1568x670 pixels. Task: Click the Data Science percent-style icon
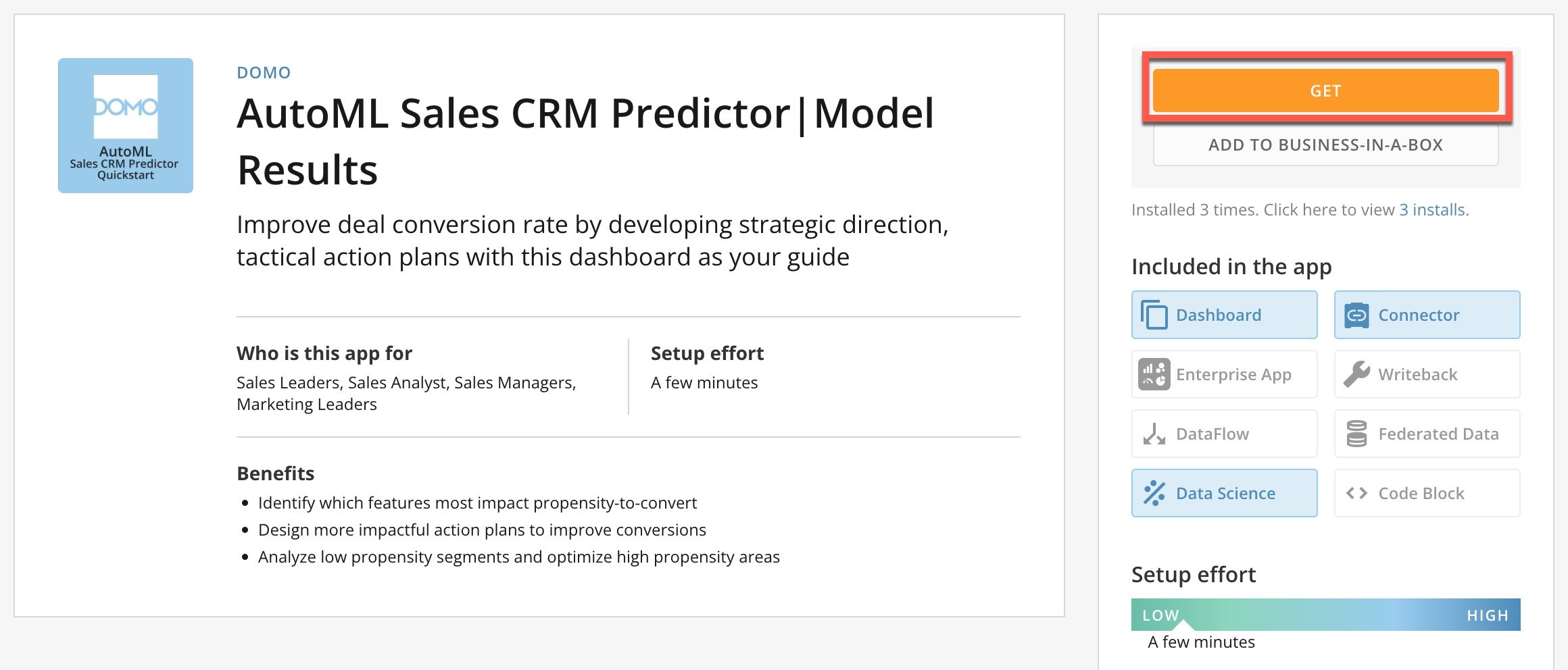click(1154, 493)
